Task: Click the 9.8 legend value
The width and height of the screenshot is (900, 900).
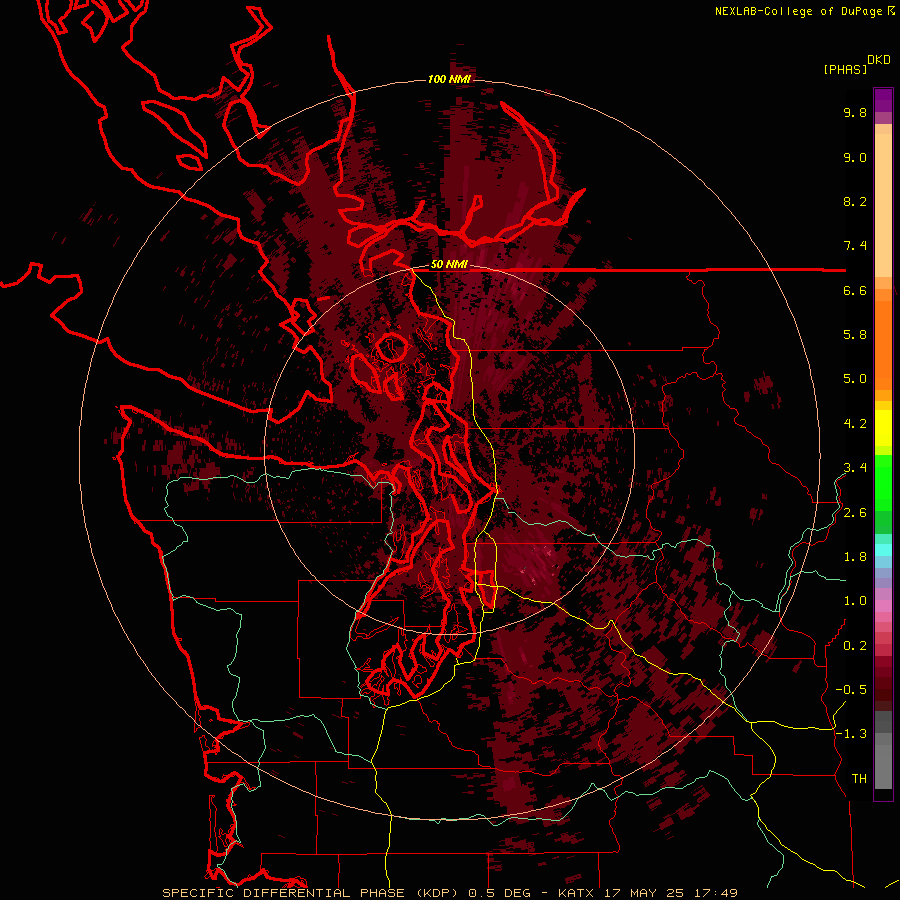Action: (855, 113)
